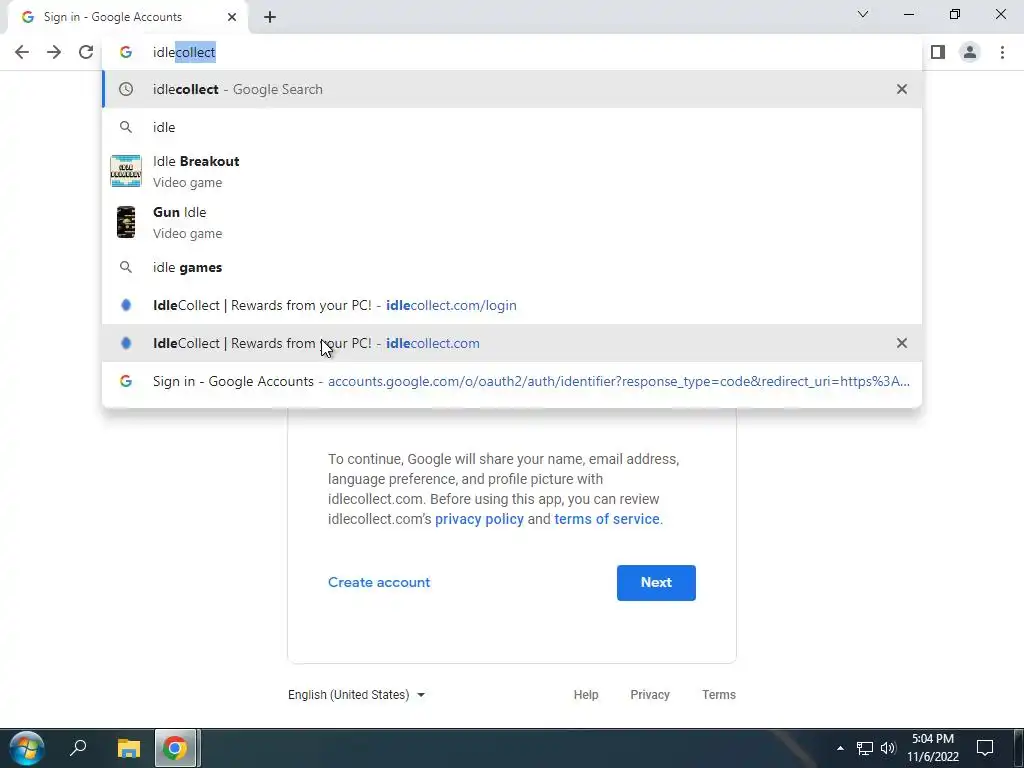
Task: Show hidden system tray icons
Action: 840,748
